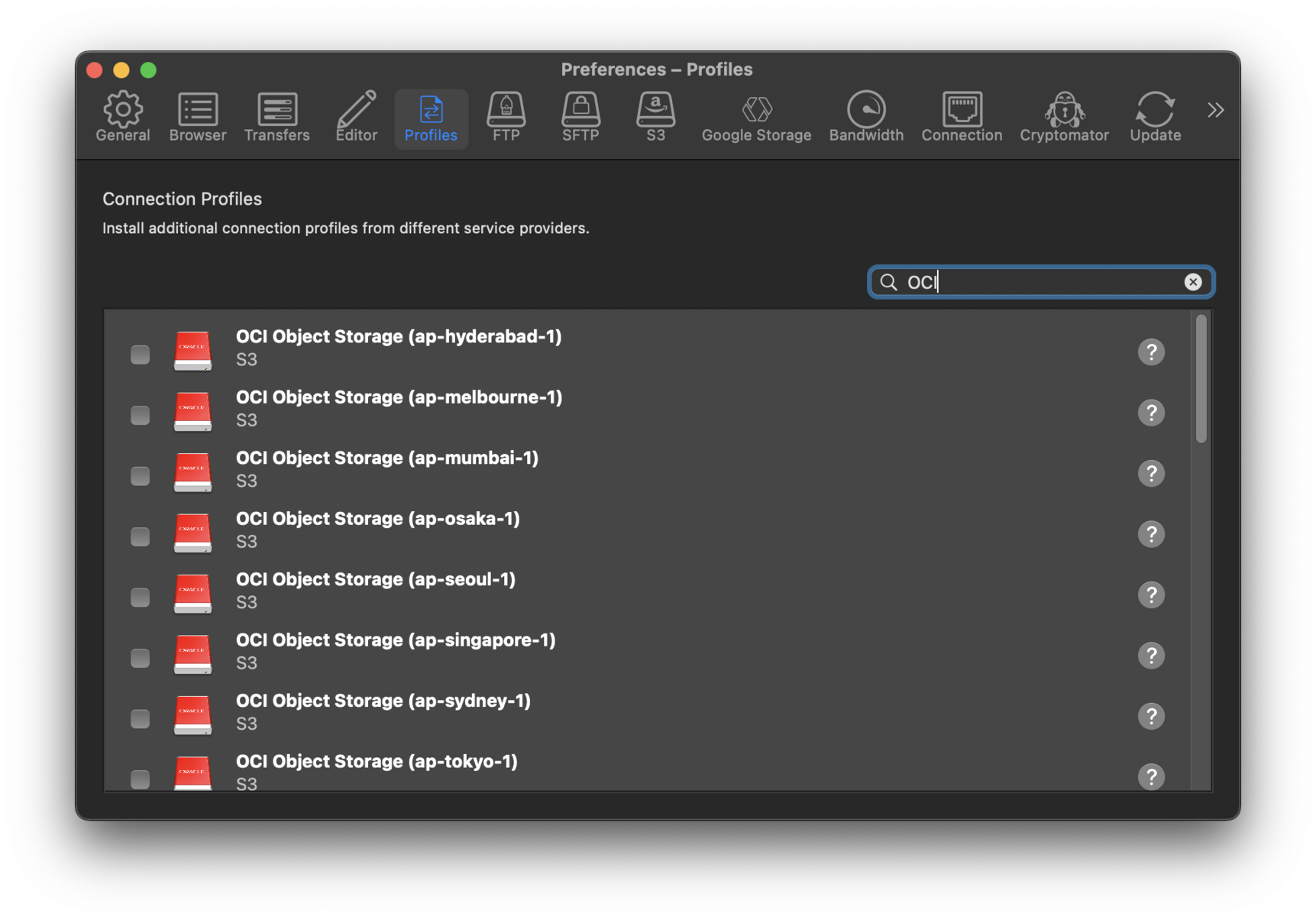Viewport: 1316px width, 920px height.
Task: Open SFTP preferences pane
Action: click(580, 117)
